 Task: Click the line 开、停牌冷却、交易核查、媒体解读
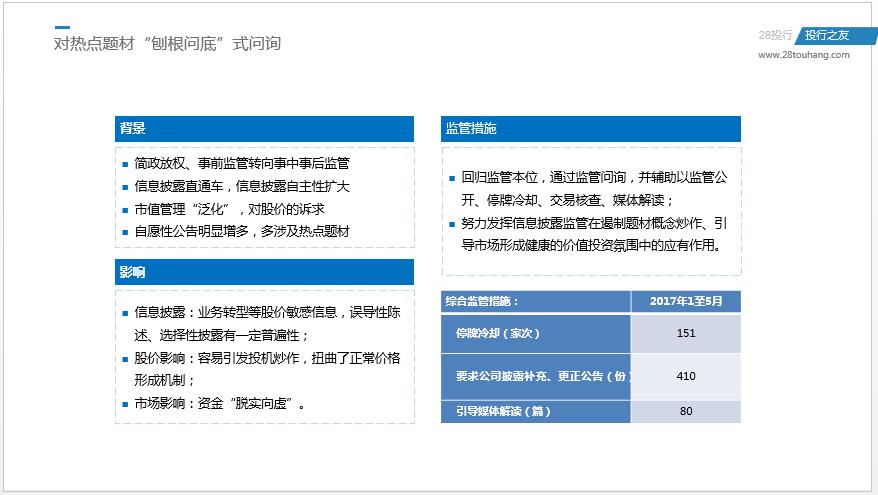pyautogui.click(x=567, y=200)
